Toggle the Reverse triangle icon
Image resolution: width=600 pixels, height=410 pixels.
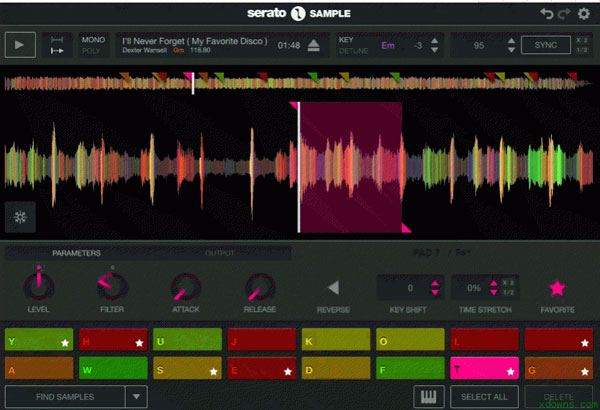click(x=333, y=287)
